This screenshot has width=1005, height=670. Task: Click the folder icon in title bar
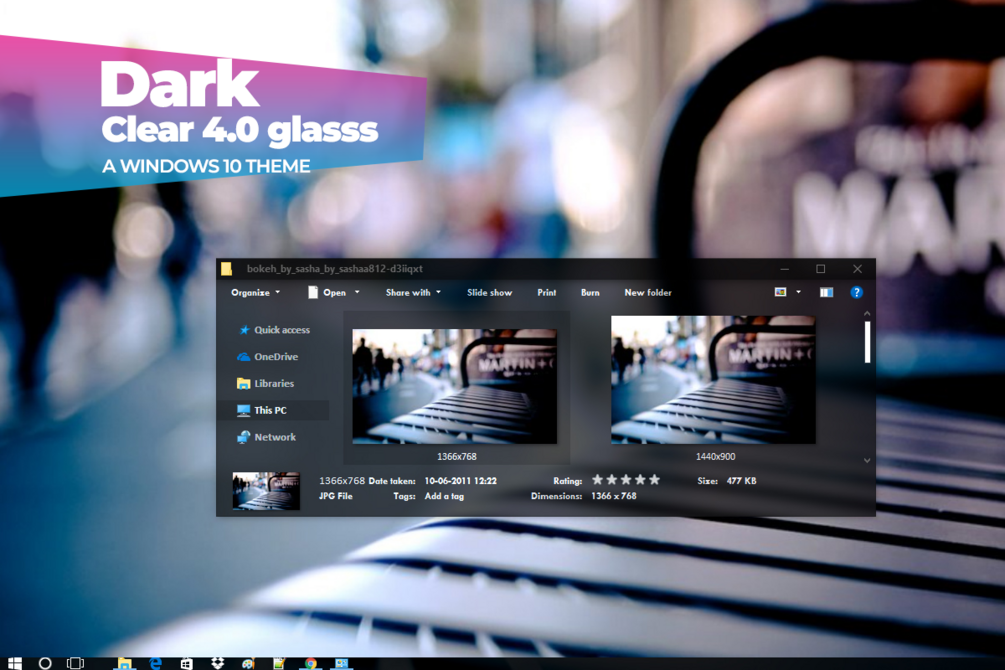click(x=226, y=269)
